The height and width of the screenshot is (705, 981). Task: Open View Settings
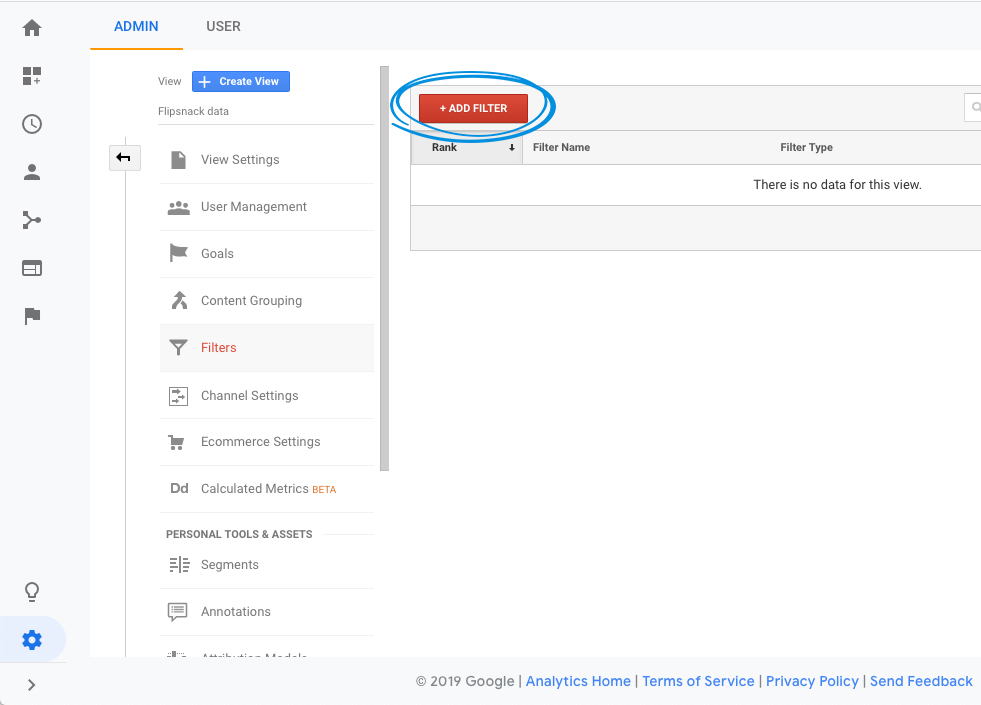click(x=267, y=160)
